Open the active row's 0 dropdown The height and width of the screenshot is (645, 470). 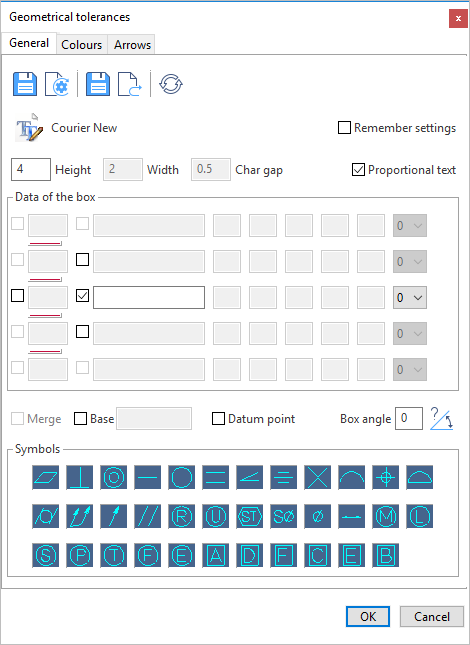[410, 297]
